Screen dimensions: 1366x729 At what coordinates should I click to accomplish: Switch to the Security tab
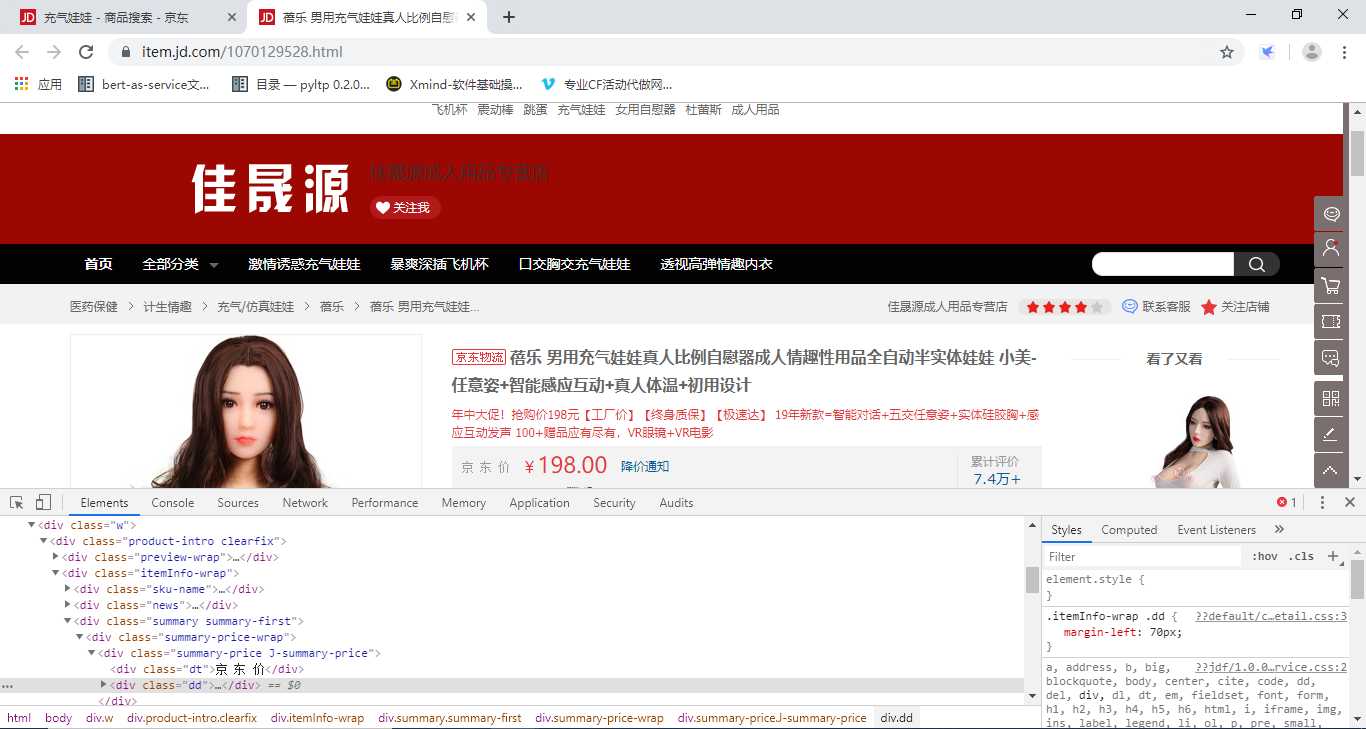614,503
